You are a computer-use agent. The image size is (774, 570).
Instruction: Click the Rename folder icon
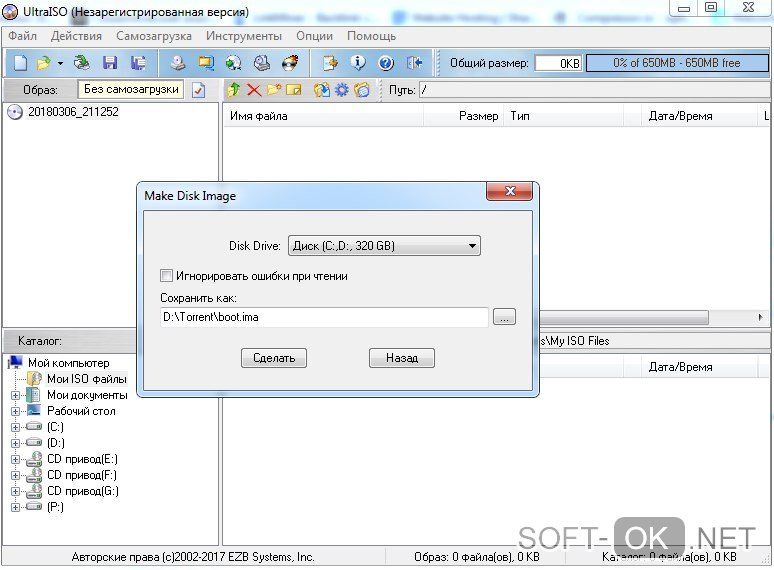tap(294, 90)
